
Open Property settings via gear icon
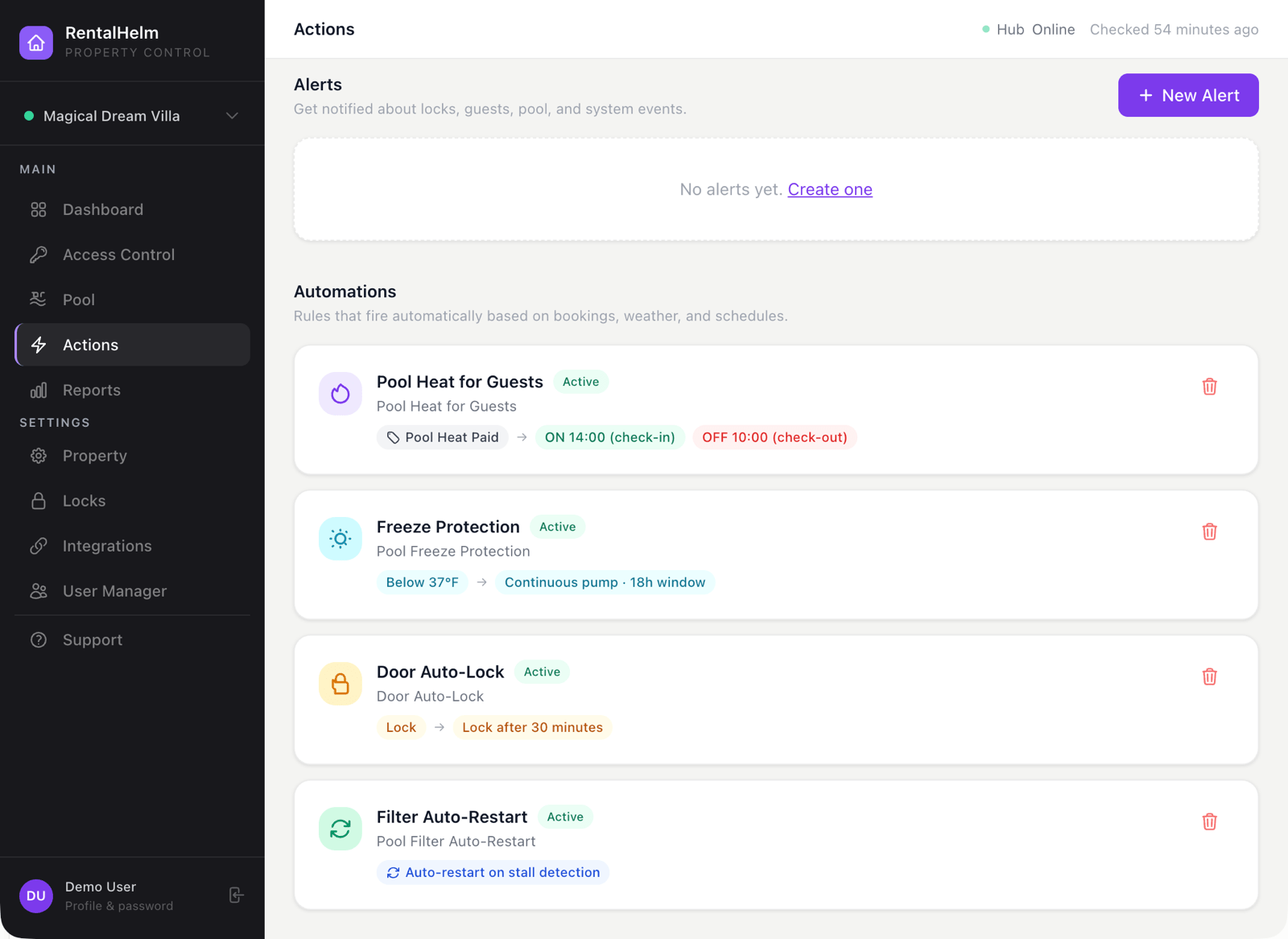click(x=38, y=456)
